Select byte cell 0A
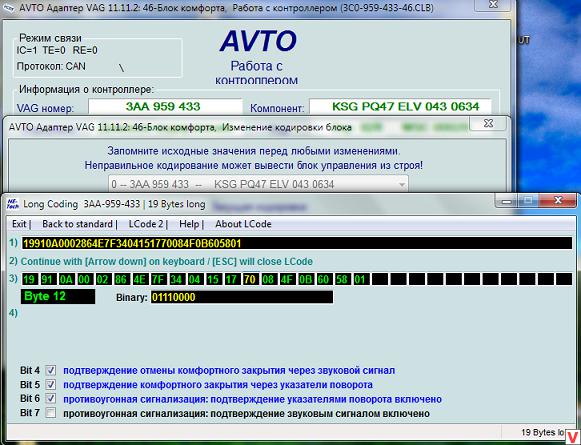 pos(66,279)
